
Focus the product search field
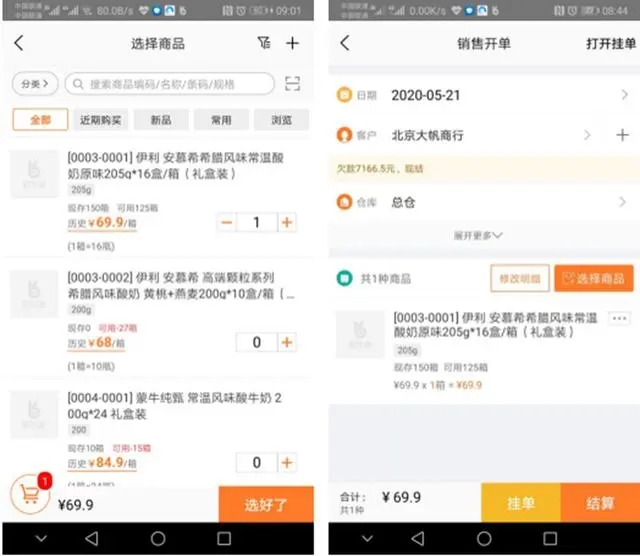(170, 84)
